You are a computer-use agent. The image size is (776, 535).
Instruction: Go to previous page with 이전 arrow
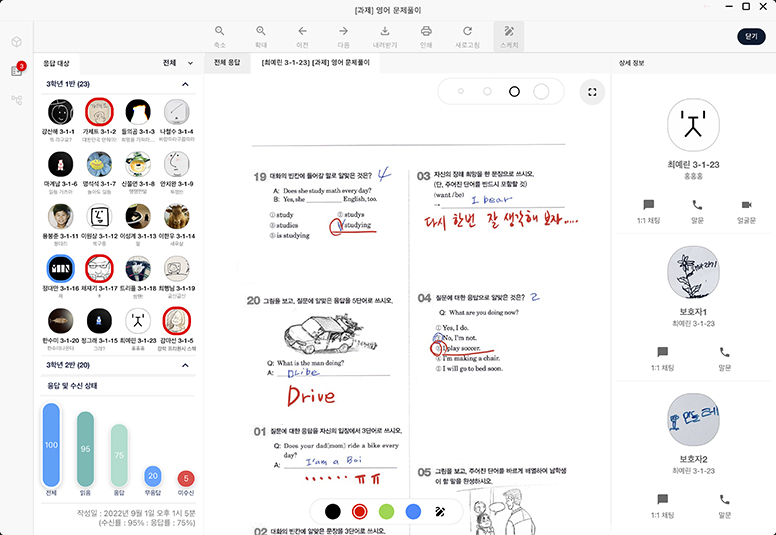click(302, 36)
